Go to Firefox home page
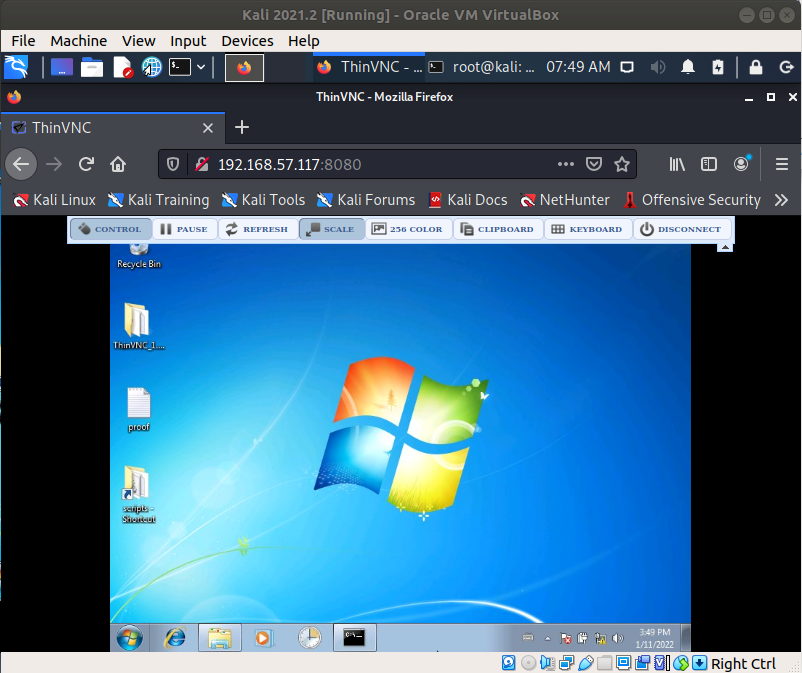The image size is (802, 673). 118,164
